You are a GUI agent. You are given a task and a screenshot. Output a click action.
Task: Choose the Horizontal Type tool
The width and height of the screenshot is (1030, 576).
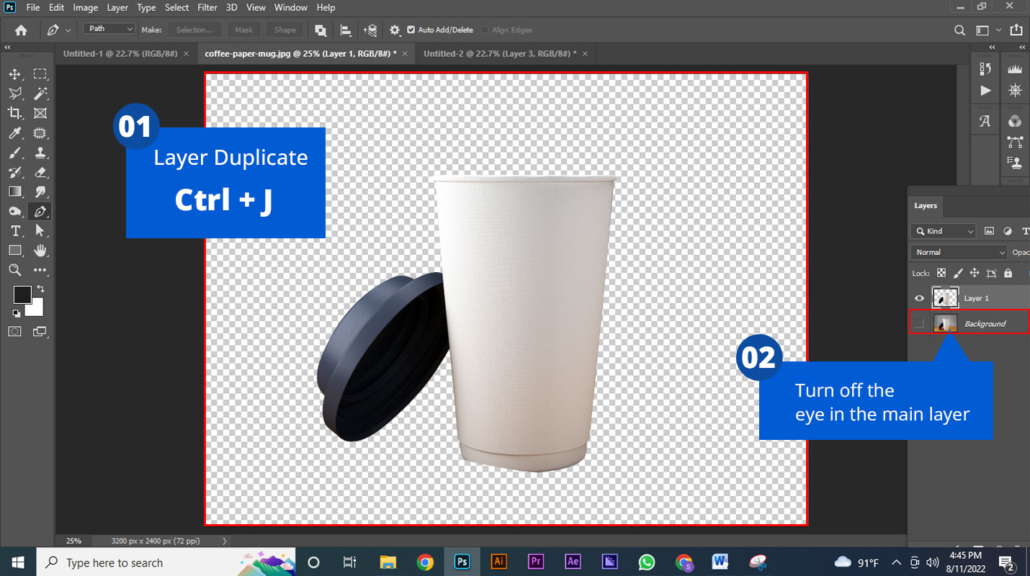[x=15, y=231]
